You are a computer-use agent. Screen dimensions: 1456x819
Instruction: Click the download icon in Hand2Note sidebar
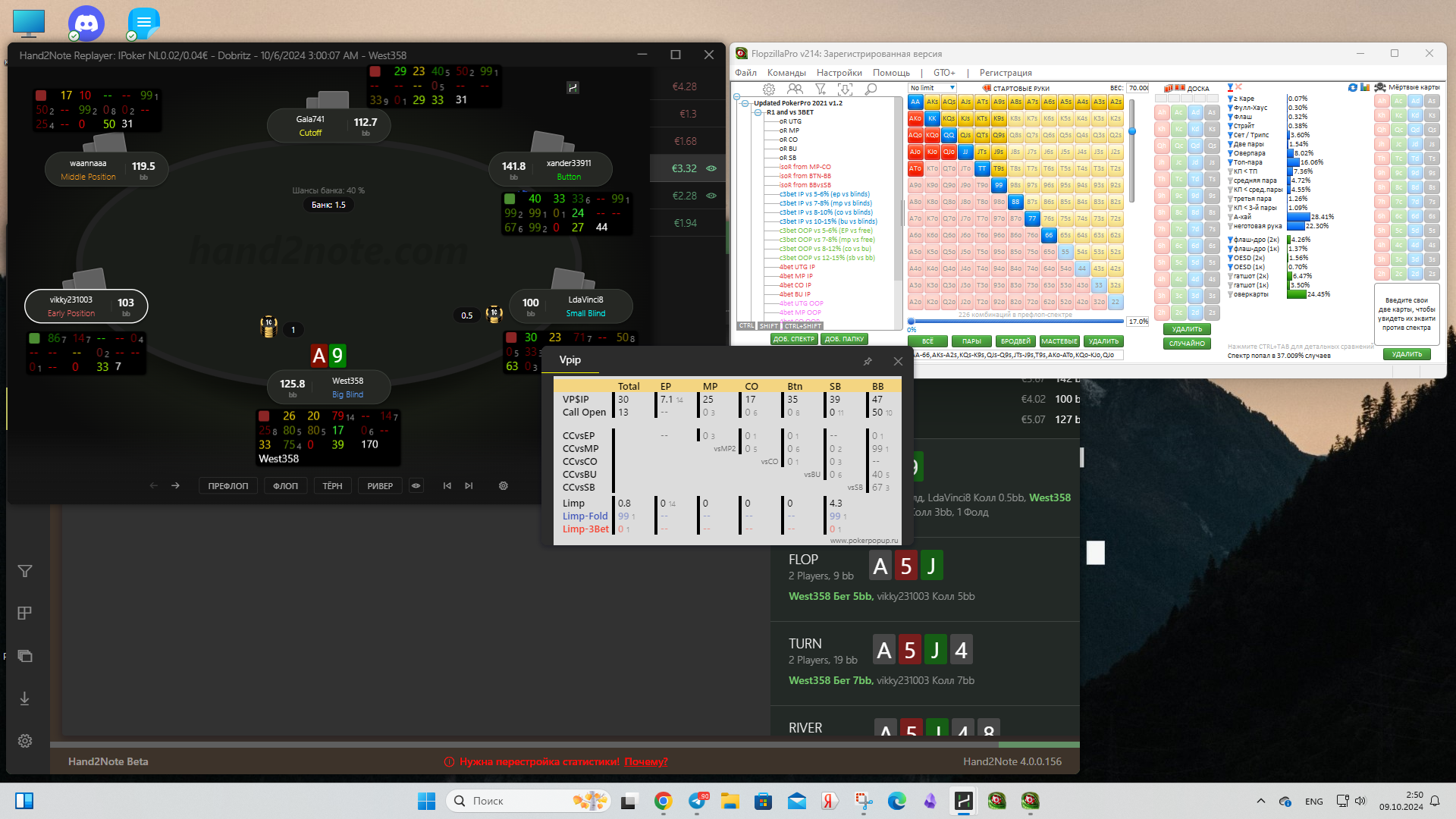(x=25, y=698)
